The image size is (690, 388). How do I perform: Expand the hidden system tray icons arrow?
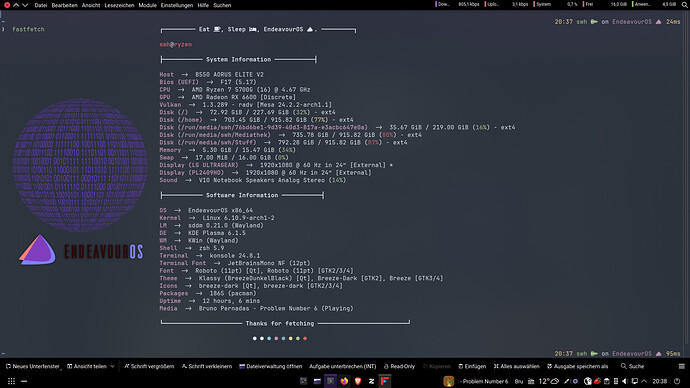coord(644,381)
